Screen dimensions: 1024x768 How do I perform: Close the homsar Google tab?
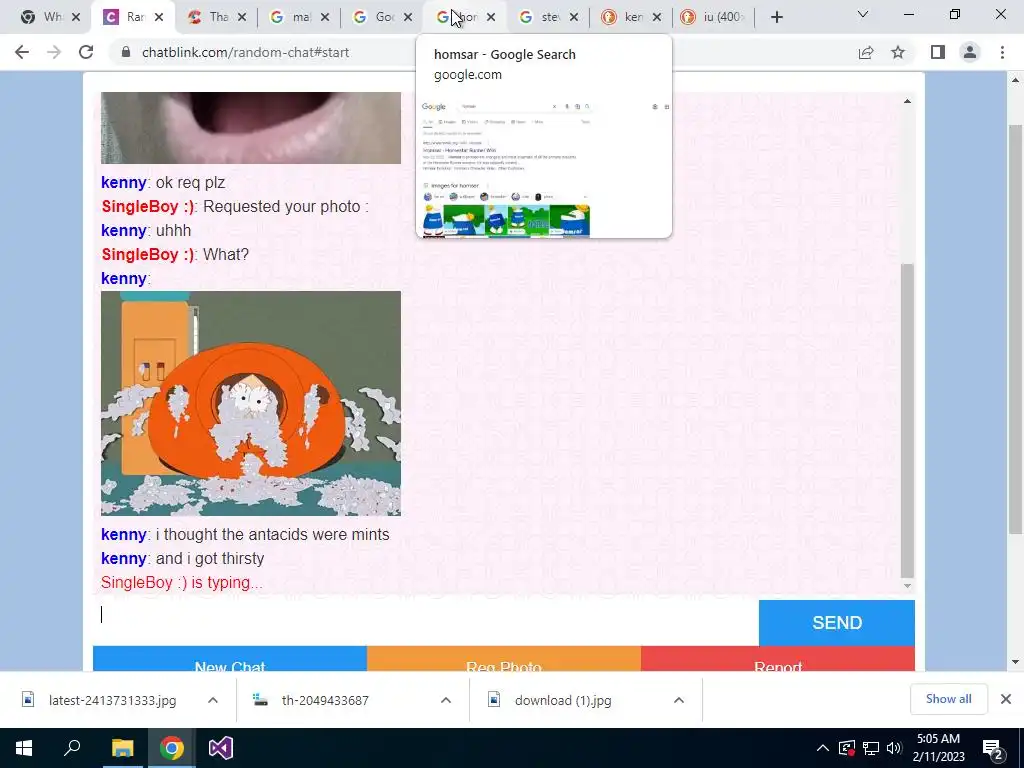coord(491,18)
